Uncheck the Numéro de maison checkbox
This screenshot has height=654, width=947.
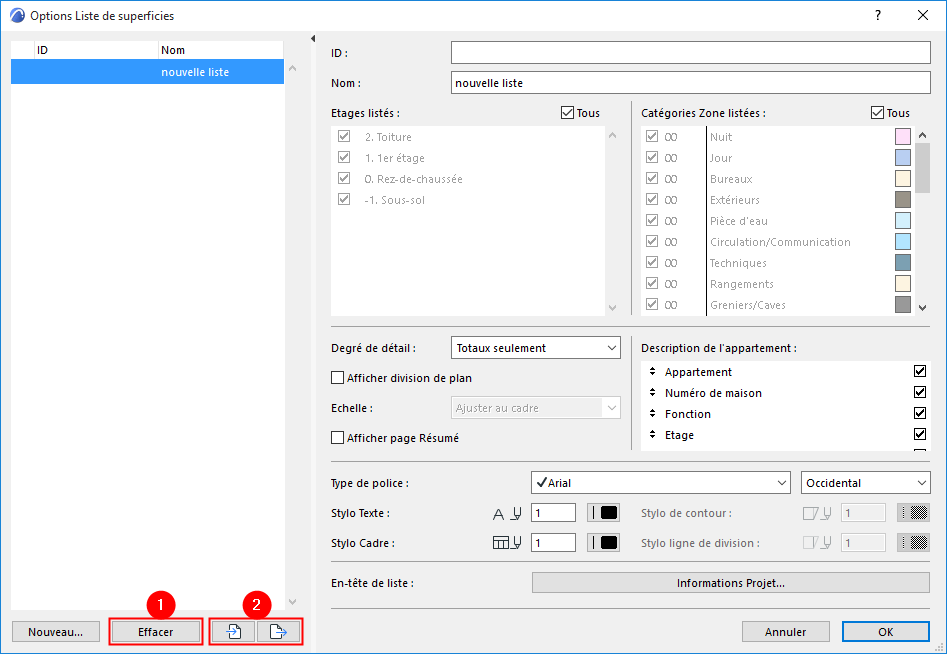(920, 392)
